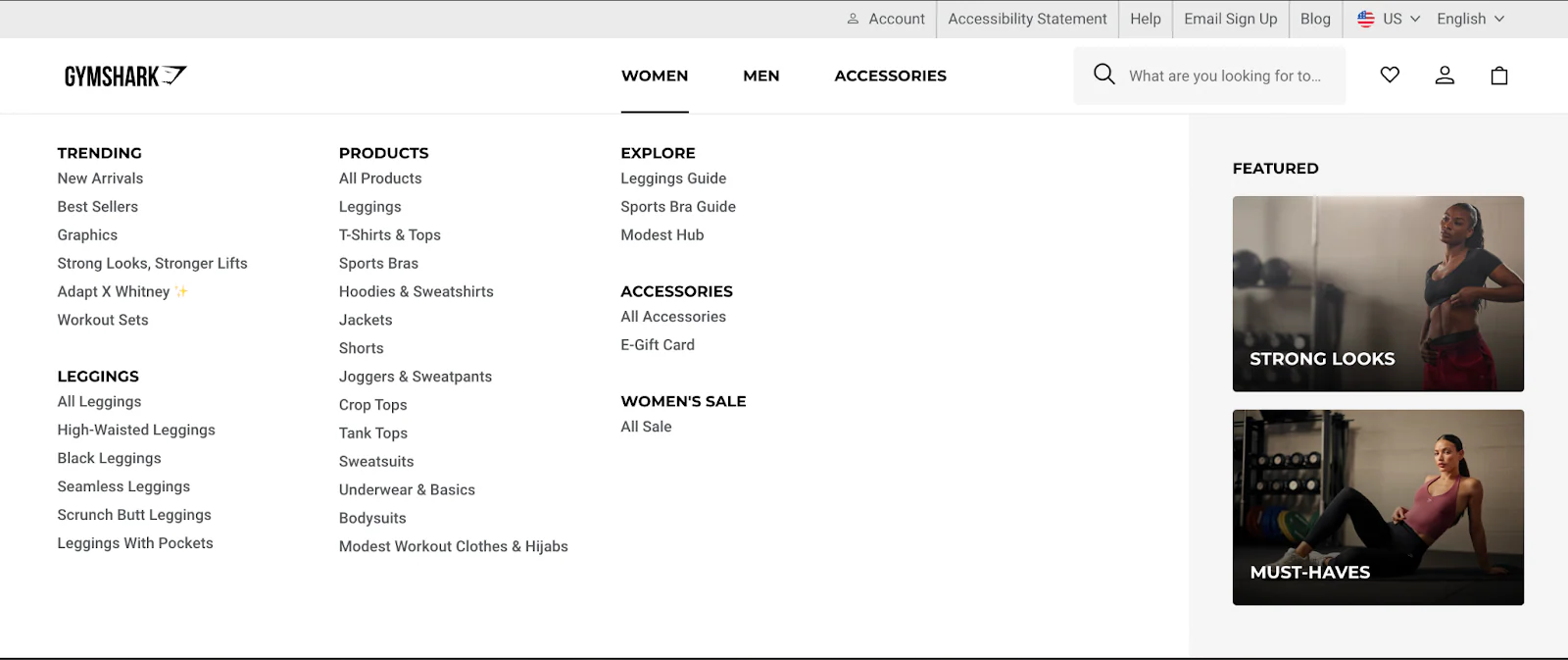Open the Help link
The height and width of the screenshot is (660, 1568).
click(1145, 19)
